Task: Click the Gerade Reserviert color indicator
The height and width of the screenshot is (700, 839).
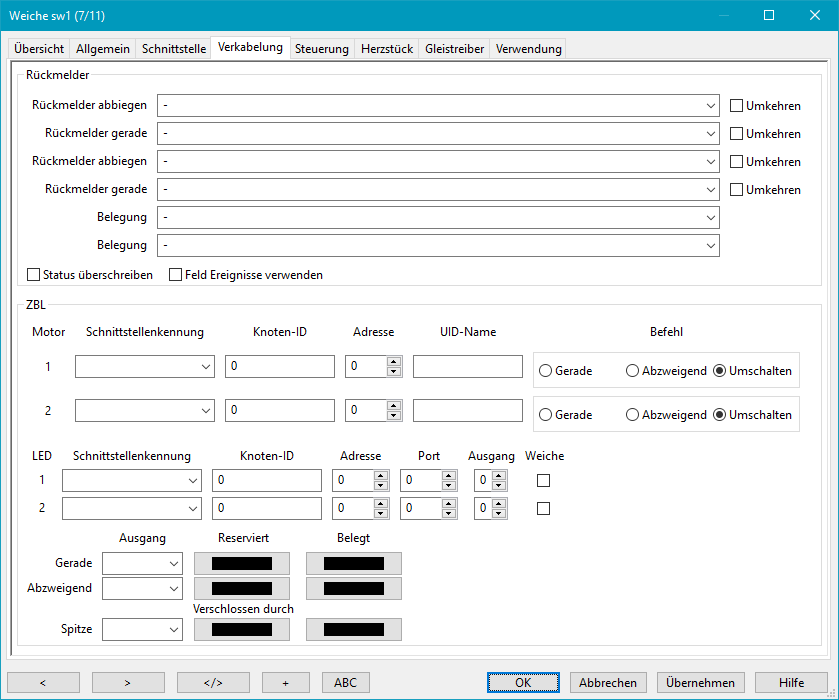Action: click(241, 563)
